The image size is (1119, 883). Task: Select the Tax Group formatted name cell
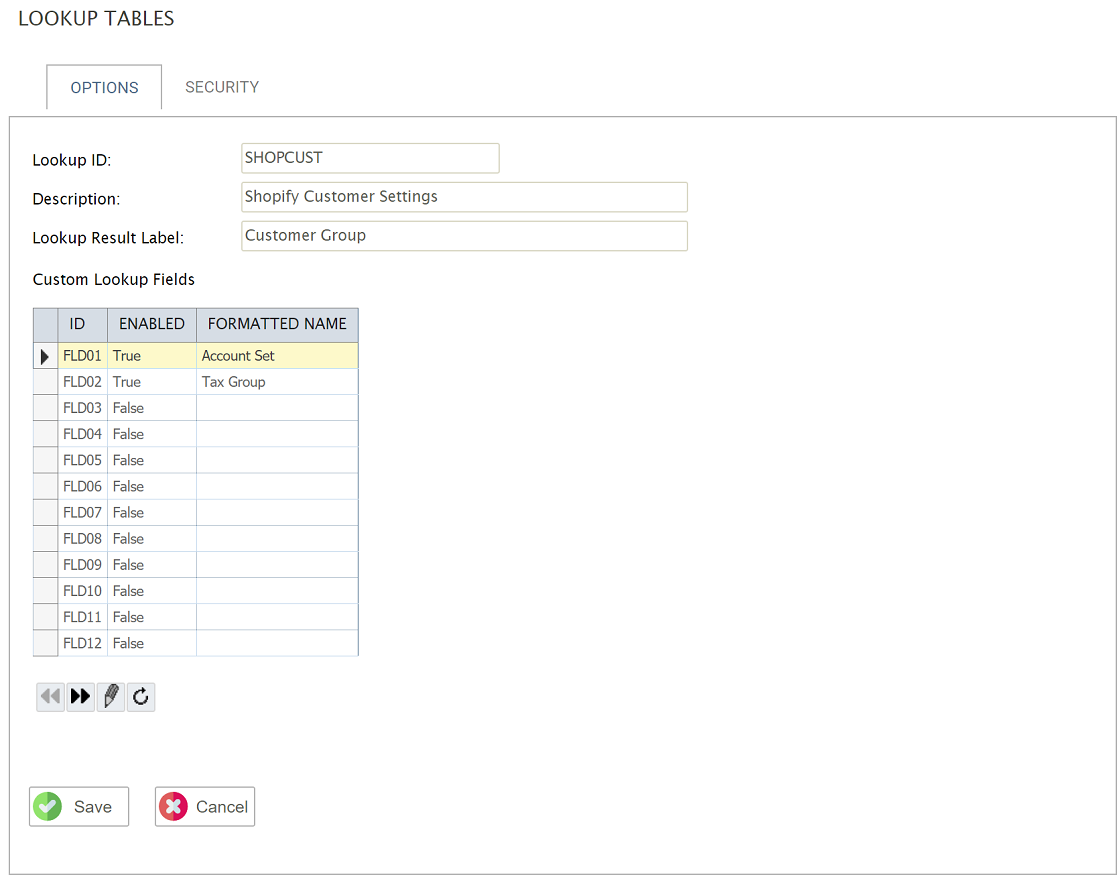(276, 382)
